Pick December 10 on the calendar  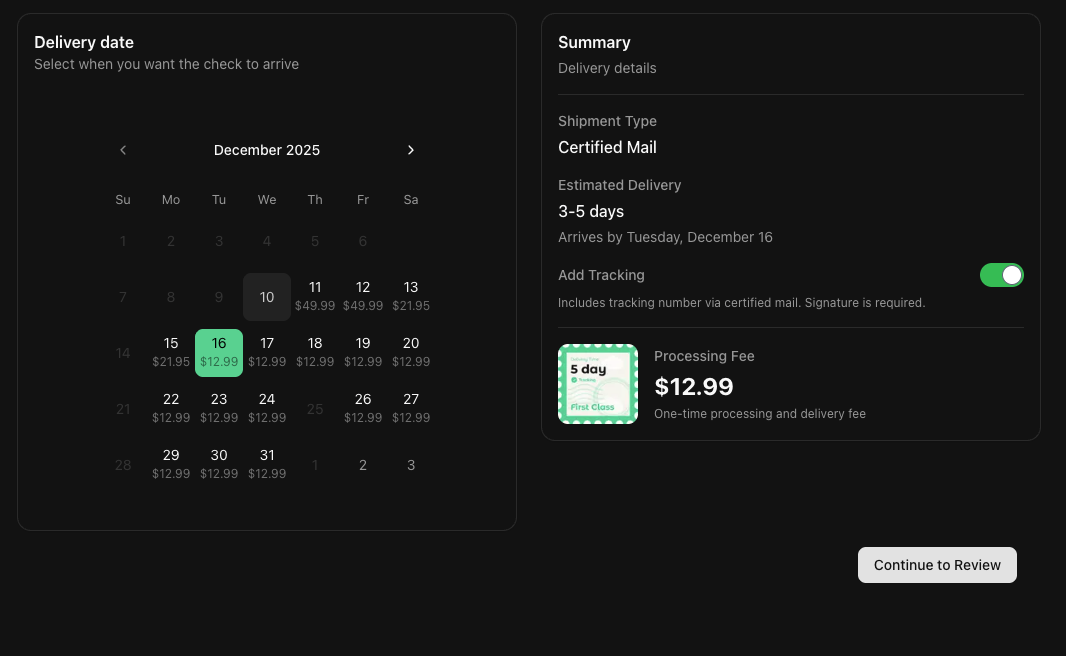pyautogui.click(x=267, y=297)
